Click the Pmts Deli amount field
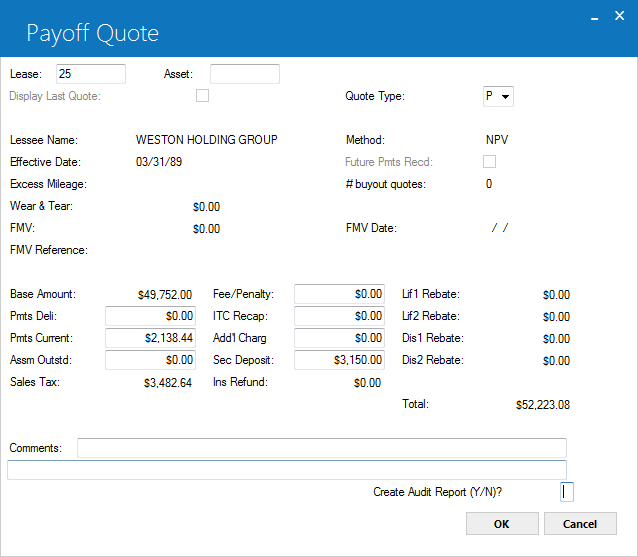The width and height of the screenshot is (638, 557). [x=150, y=316]
